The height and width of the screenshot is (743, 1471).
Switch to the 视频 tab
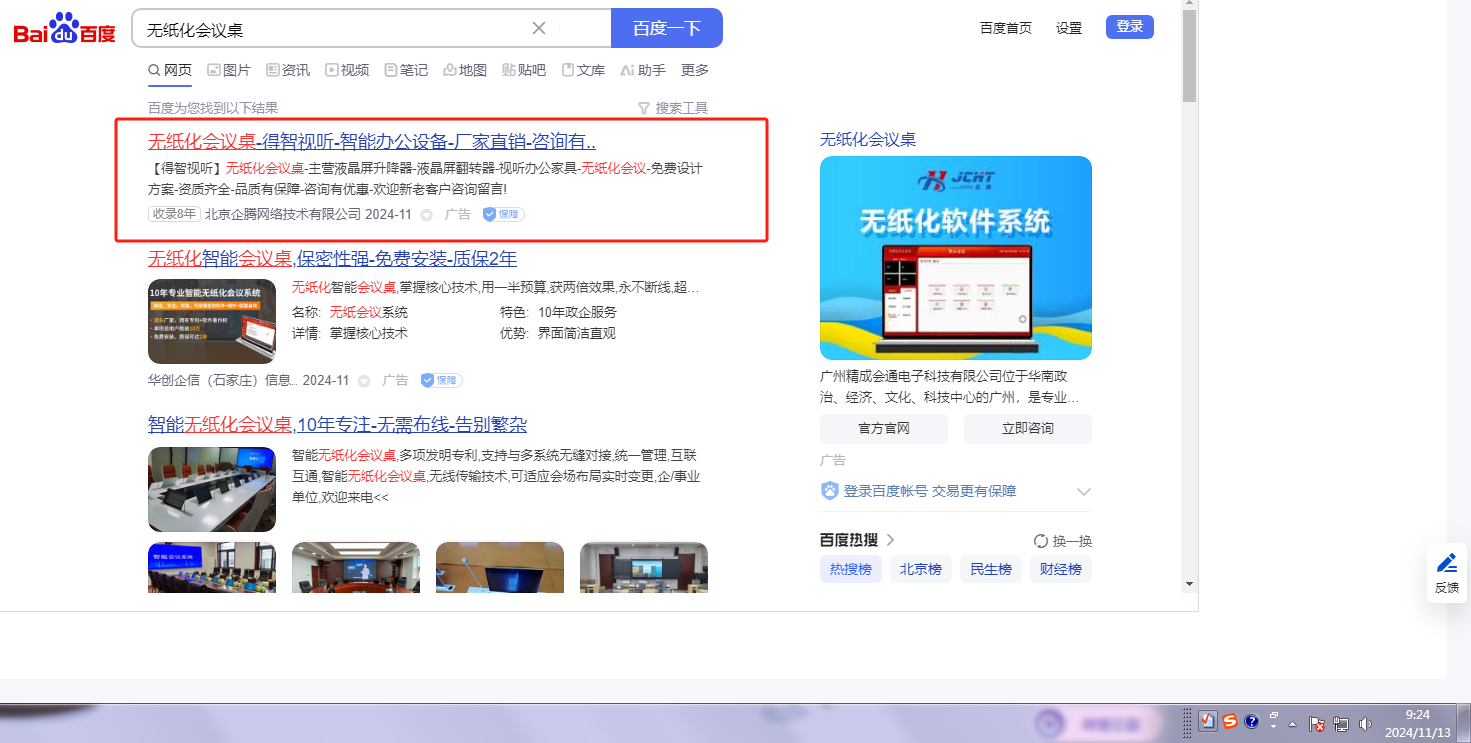(347, 70)
